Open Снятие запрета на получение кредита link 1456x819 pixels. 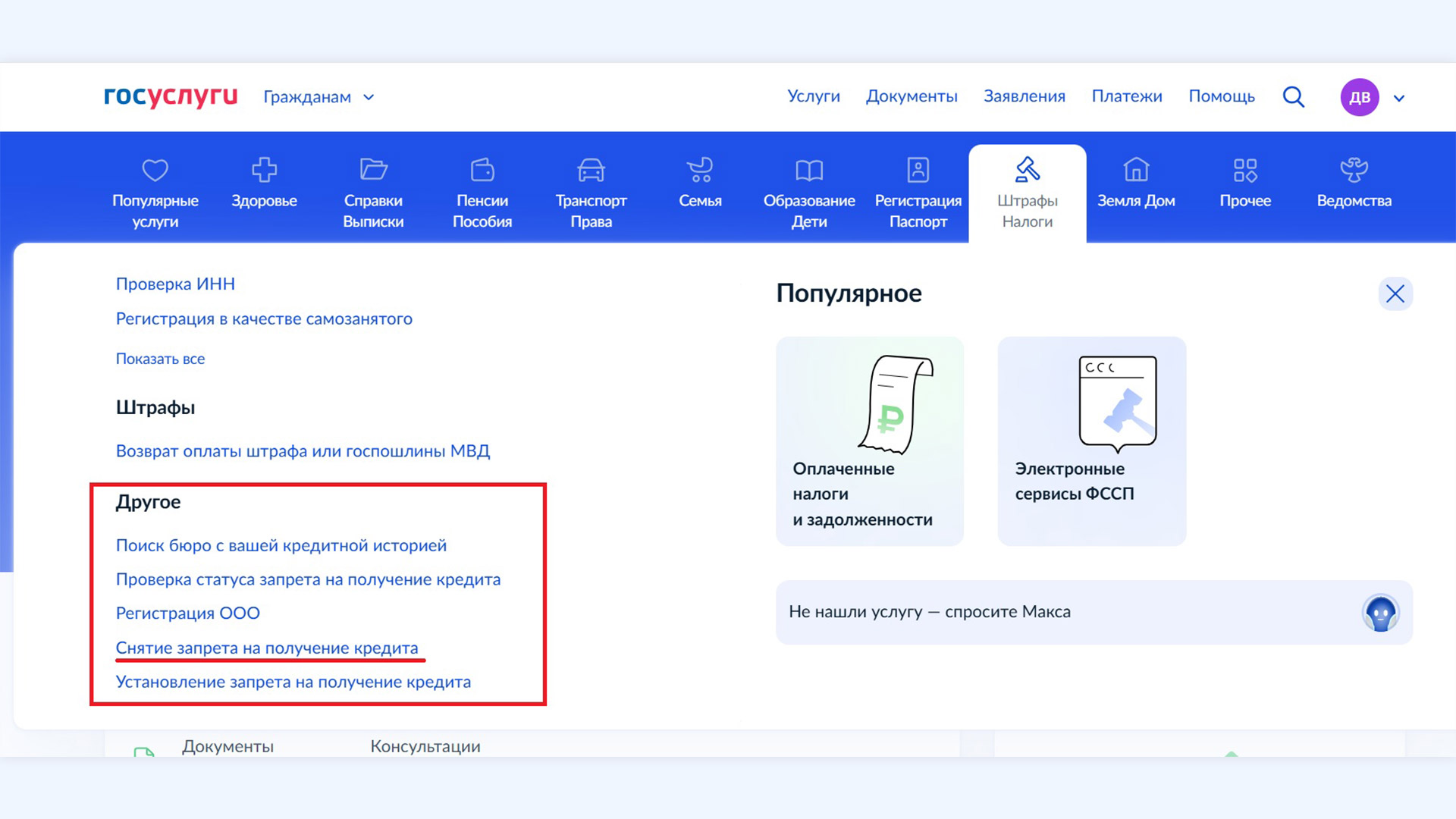(267, 648)
